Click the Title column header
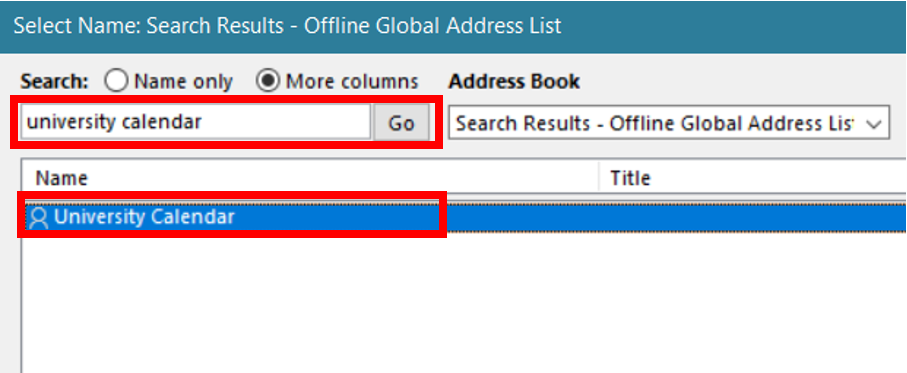Screen dimensions: 907x373 click(753, 178)
